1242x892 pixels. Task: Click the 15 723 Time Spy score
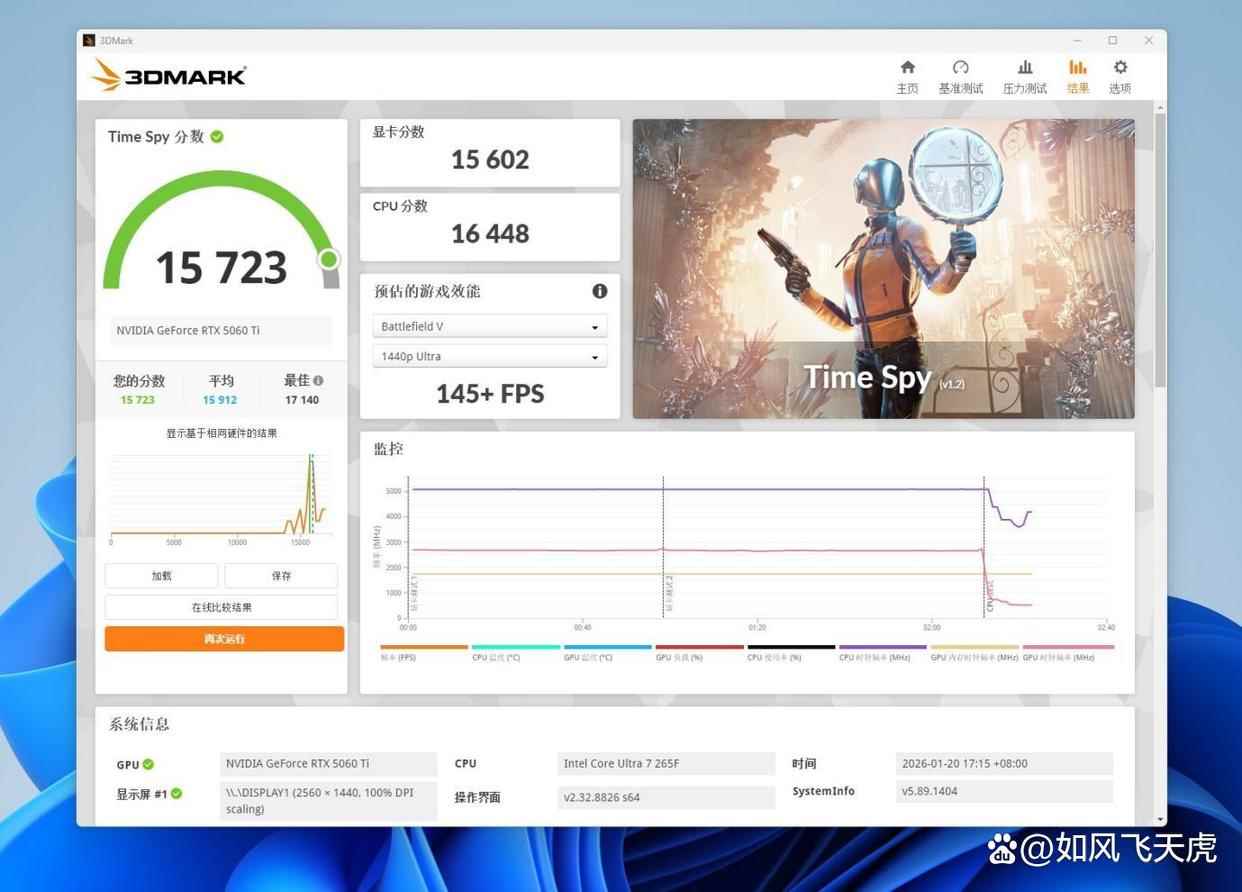point(221,268)
